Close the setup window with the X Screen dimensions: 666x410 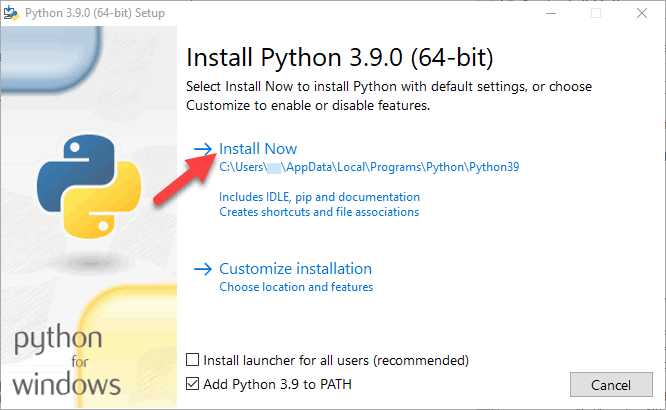click(642, 13)
